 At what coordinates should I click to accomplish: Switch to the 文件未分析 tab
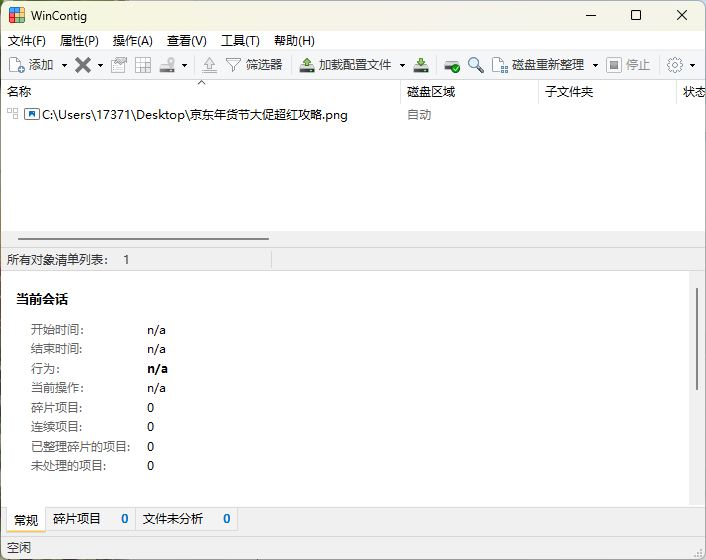click(173, 519)
